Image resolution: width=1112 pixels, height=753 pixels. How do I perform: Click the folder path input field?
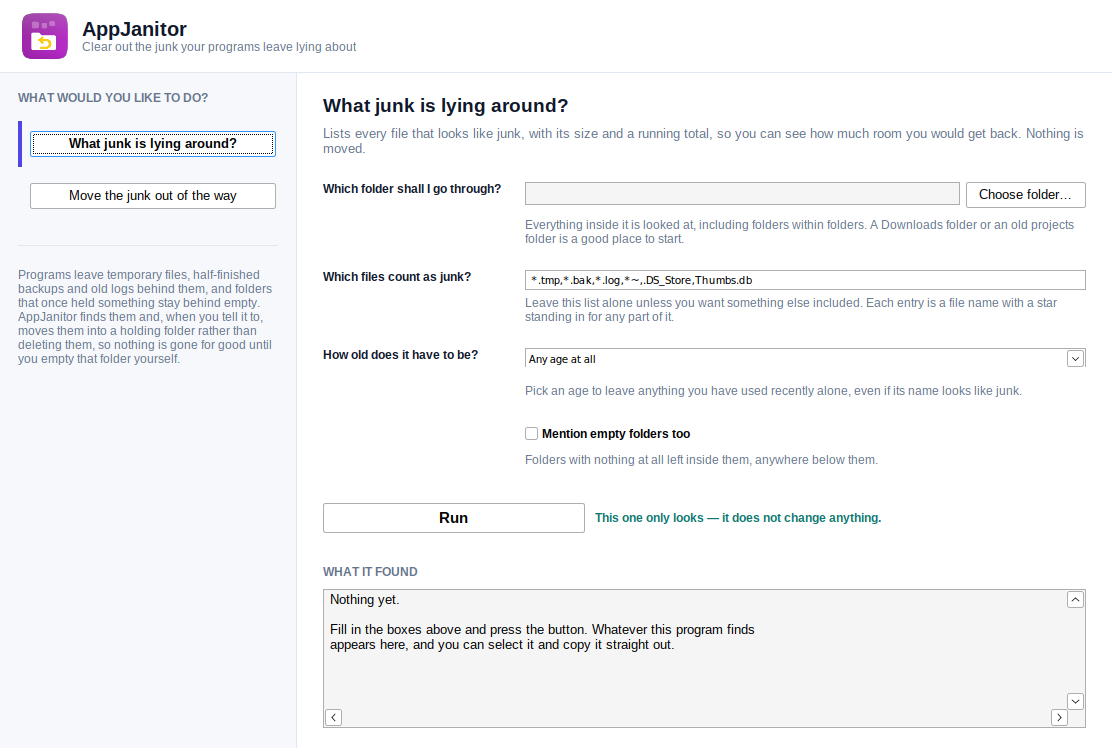pyautogui.click(x=742, y=194)
